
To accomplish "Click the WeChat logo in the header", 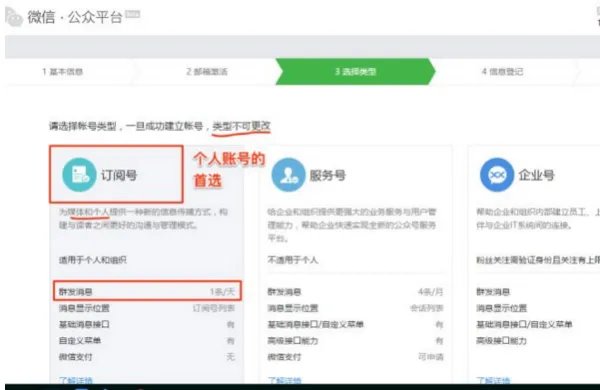I will tap(14, 17).
